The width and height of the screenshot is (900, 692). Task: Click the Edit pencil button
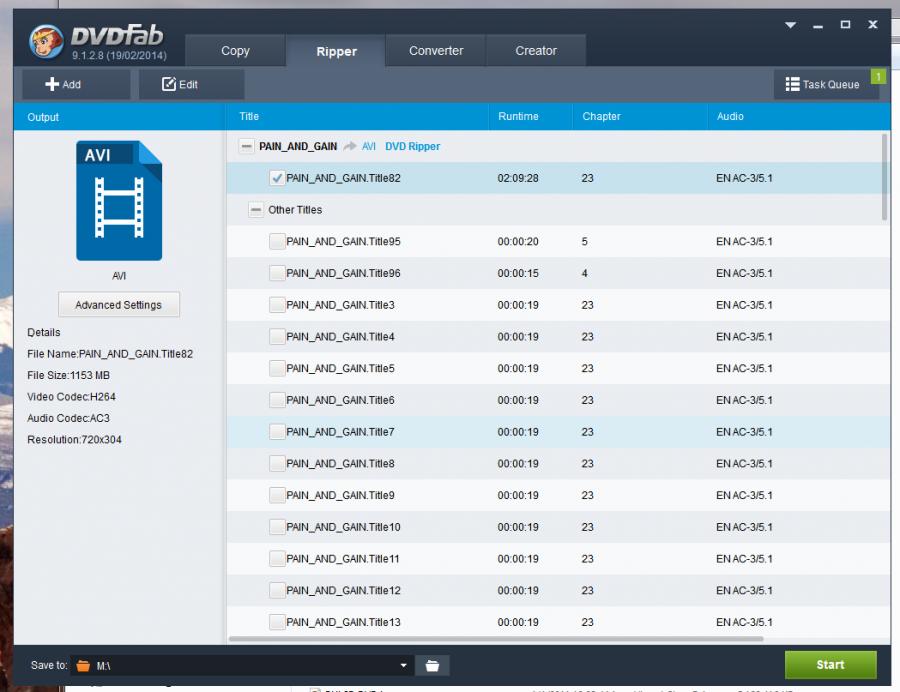(x=181, y=85)
